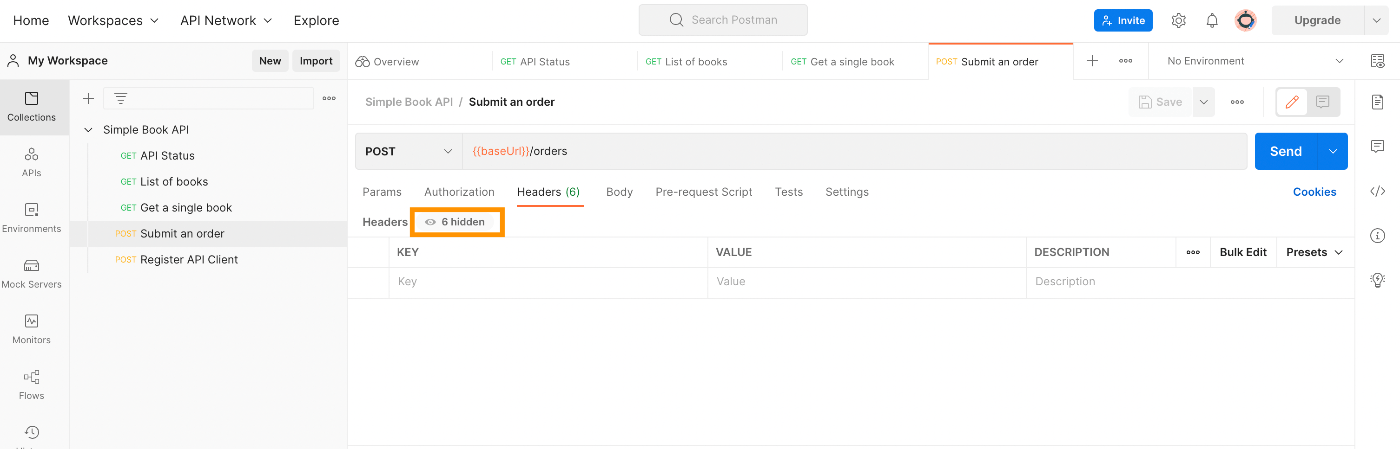The height and width of the screenshot is (449, 1400).
Task: Open the Mock Servers sidebar panel
Action: pos(31,274)
